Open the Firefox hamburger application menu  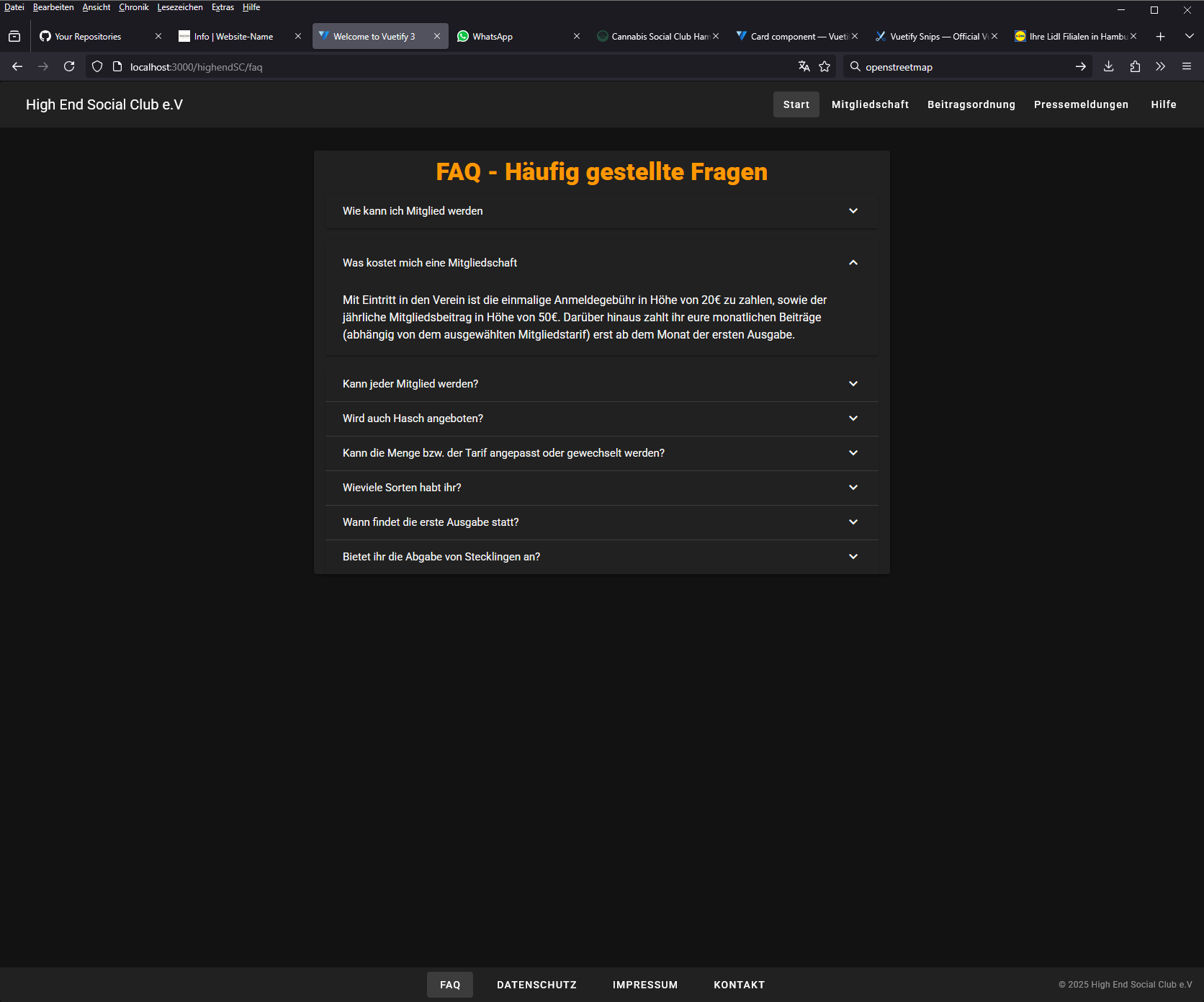point(1186,66)
